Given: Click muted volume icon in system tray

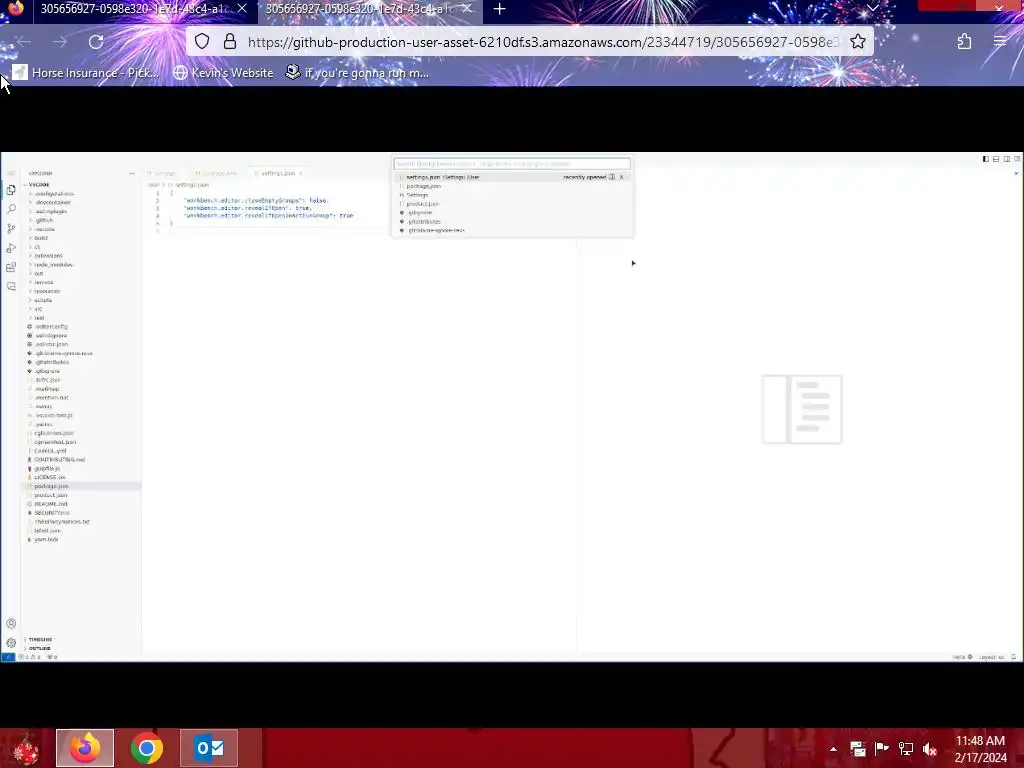Looking at the screenshot, I should [x=930, y=749].
